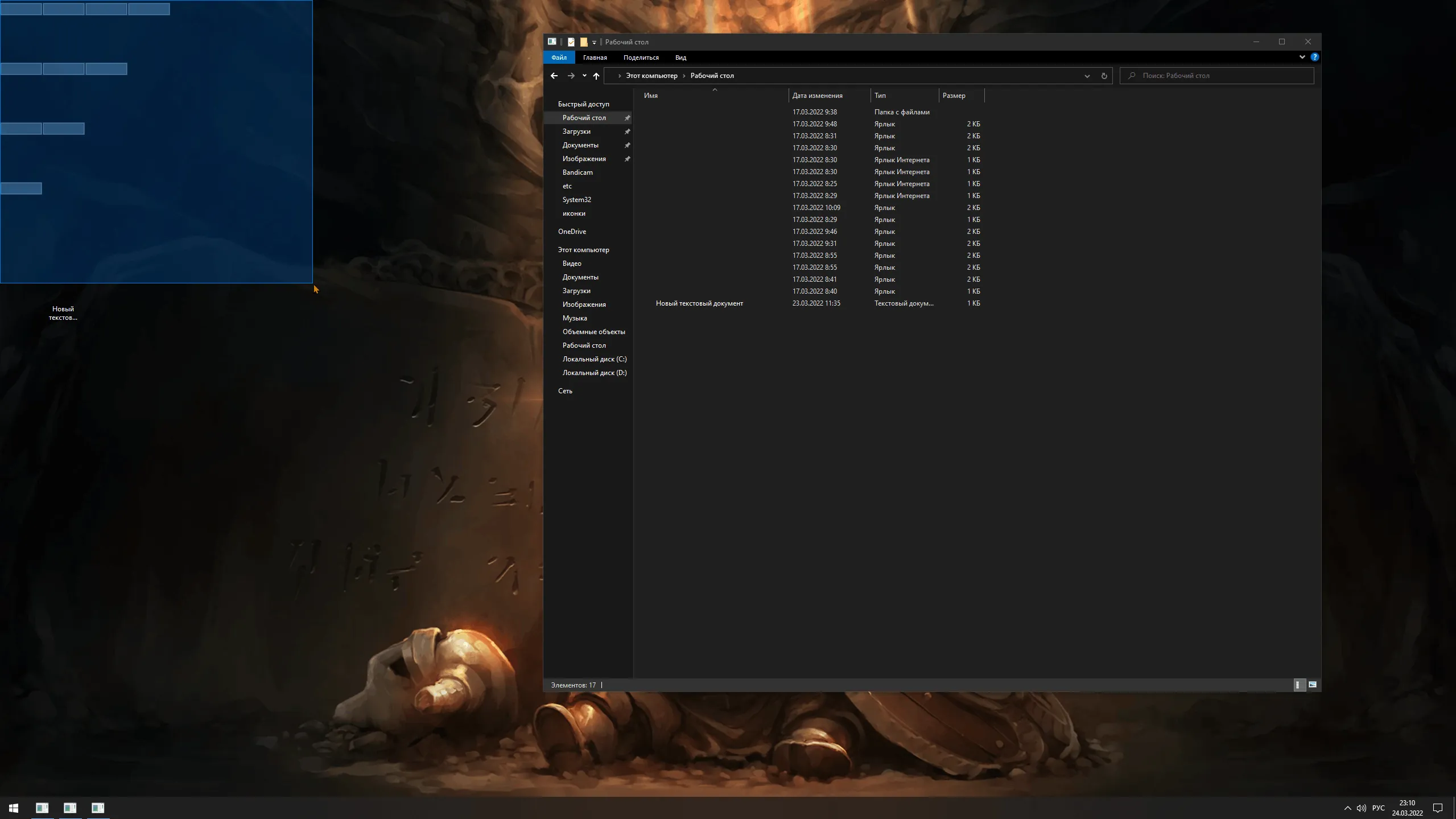Select Сеть in navigation pane
Viewport: 1456px width, 819px height.
click(x=565, y=391)
